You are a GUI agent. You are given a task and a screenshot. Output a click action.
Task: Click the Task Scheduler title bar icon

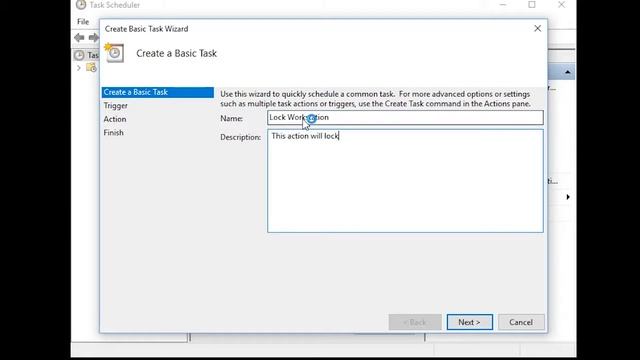[x=81, y=4]
